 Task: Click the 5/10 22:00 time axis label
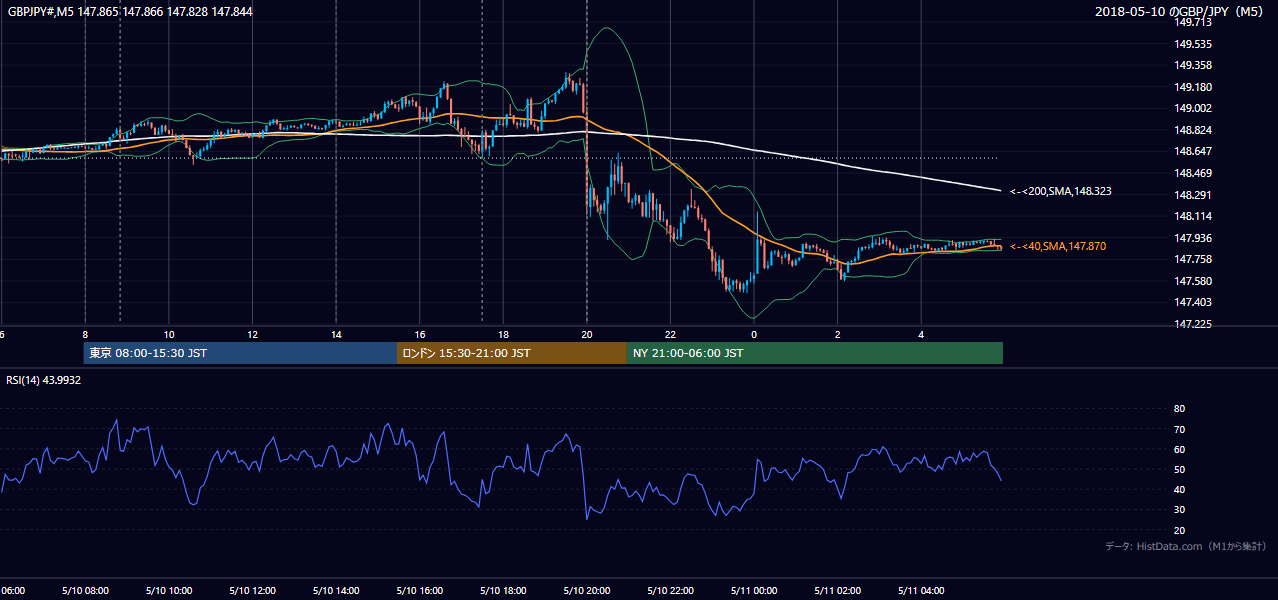(670, 591)
